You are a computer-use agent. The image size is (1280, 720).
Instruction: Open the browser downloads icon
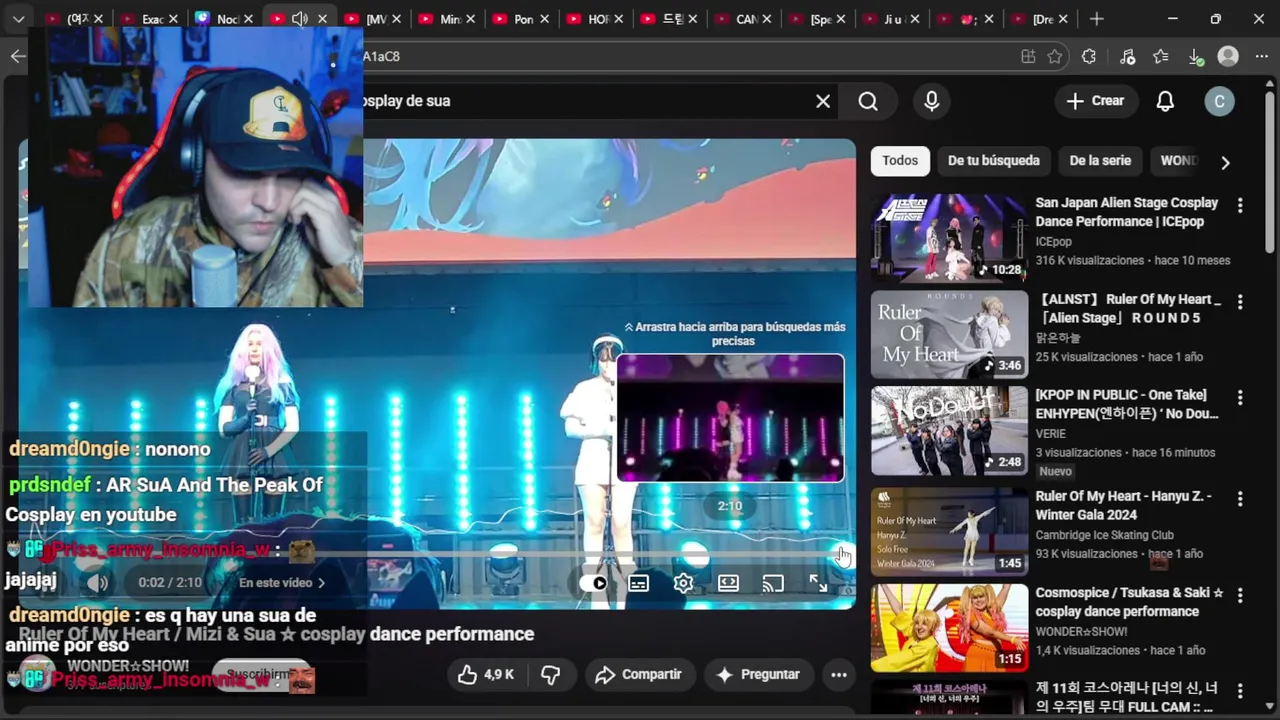1196,57
